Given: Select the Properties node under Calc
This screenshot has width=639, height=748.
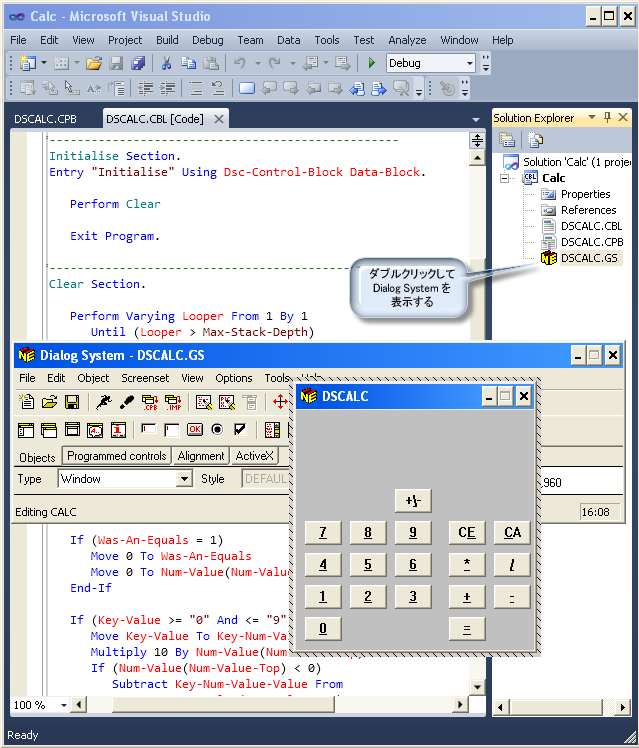Looking at the screenshot, I should pyautogui.click(x=586, y=194).
